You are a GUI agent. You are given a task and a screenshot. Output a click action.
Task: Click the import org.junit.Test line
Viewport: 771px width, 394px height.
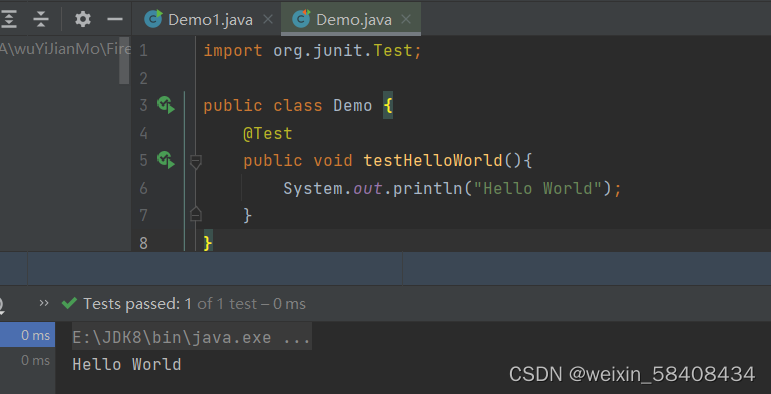point(313,50)
